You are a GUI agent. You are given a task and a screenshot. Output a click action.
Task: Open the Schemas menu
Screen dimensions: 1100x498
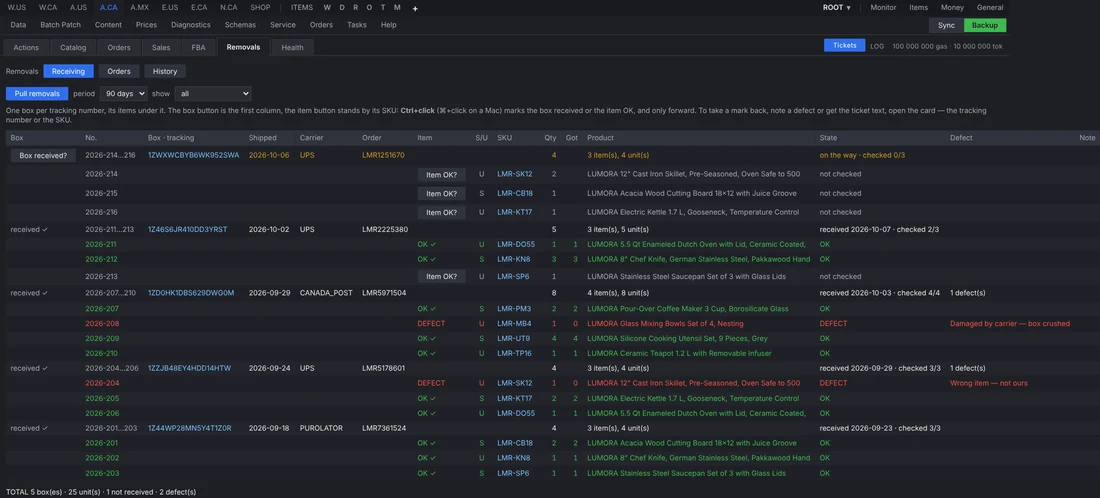tap(240, 25)
